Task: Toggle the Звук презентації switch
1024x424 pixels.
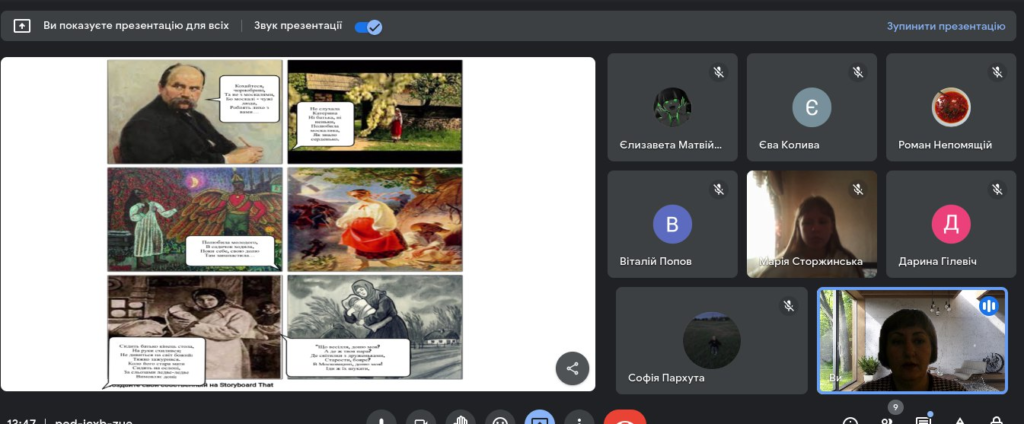Action: [x=368, y=27]
